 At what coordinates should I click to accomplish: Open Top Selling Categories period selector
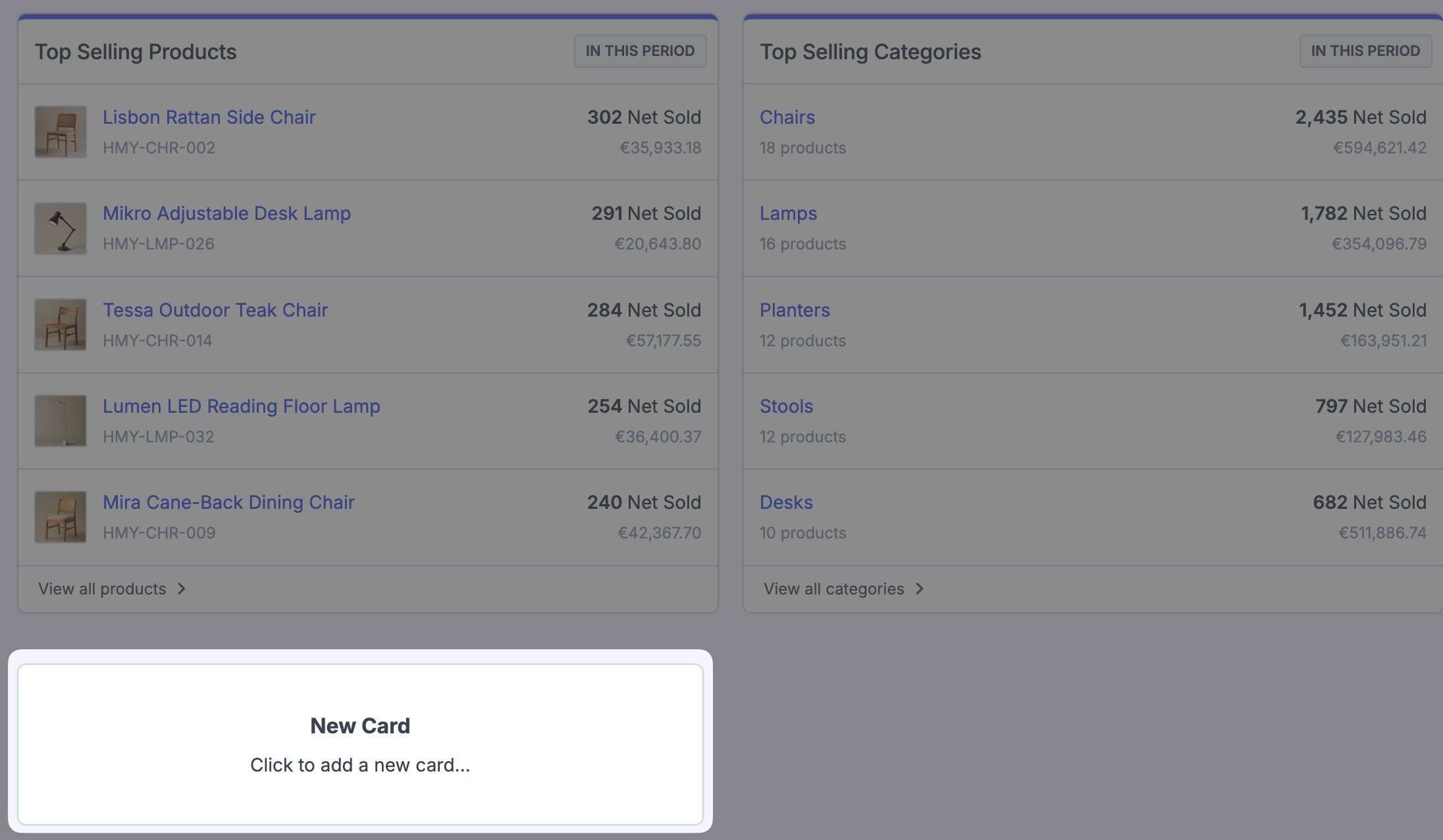[x=1366, y=51]
